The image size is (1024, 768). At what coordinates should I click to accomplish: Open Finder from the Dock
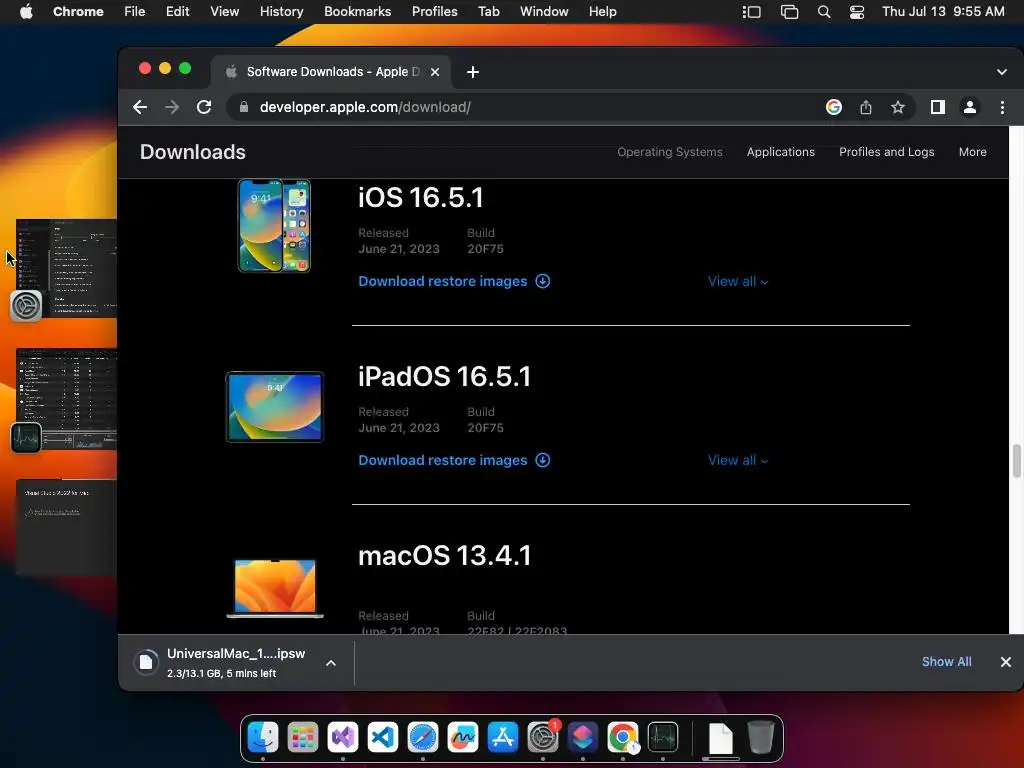[x=263, y=737]
